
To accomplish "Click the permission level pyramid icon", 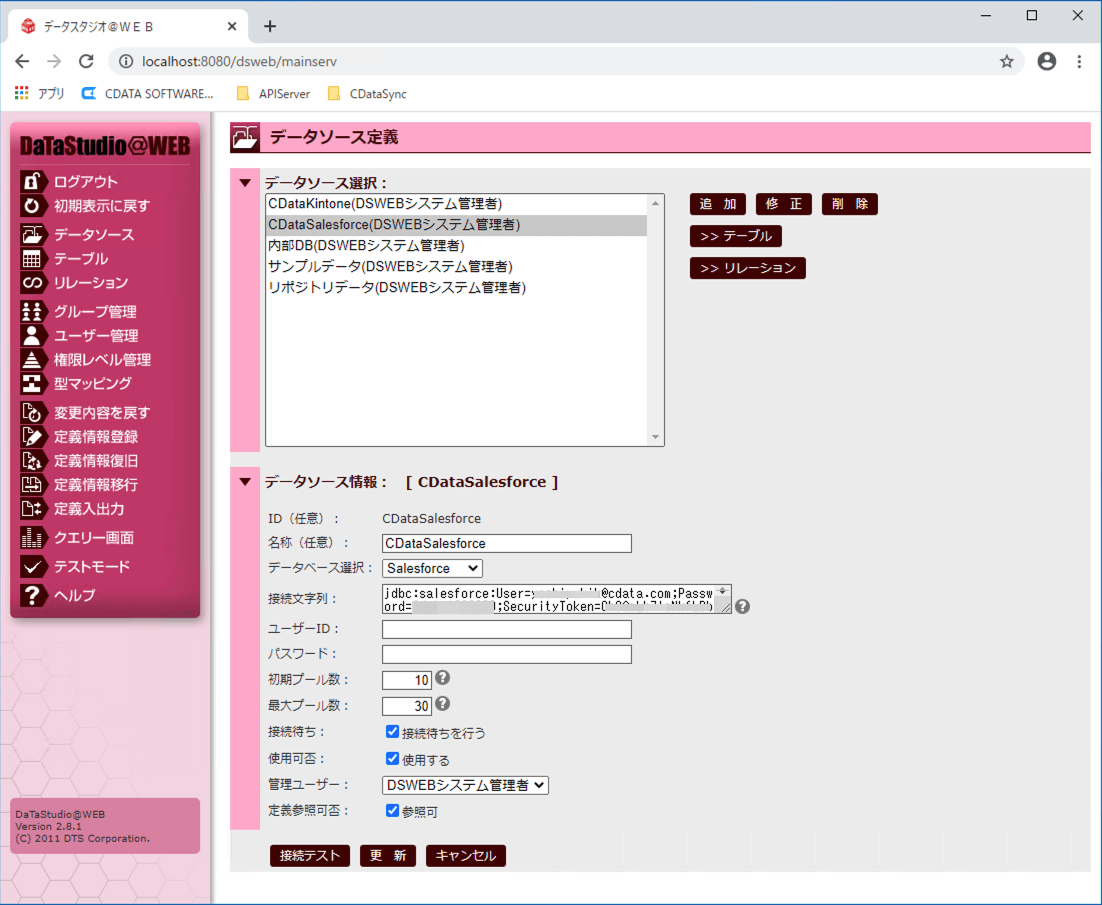I will coord(32,360).
